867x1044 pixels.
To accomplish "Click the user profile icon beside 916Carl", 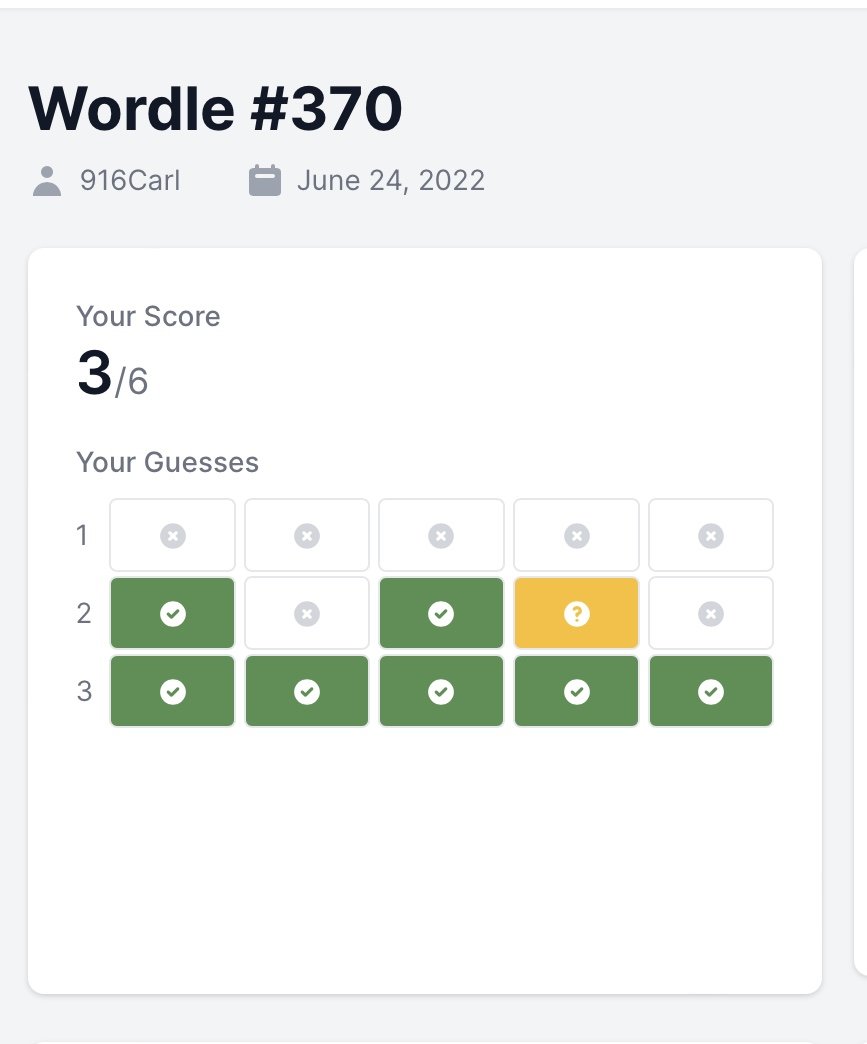I will coord(47,181).
